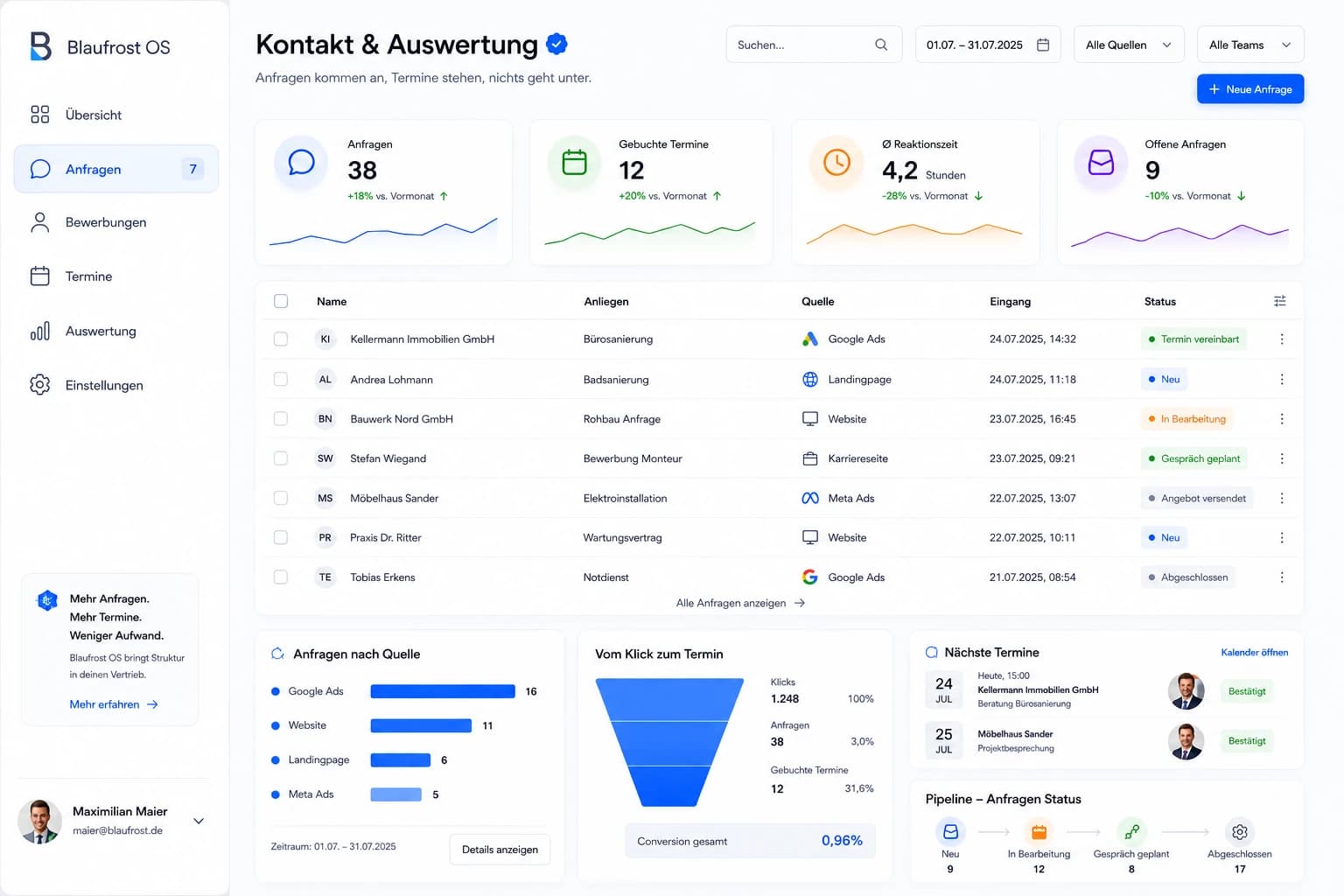Click the table filter settings icon
This screenshot has width=1344, height=896.
click(1280, 301)
